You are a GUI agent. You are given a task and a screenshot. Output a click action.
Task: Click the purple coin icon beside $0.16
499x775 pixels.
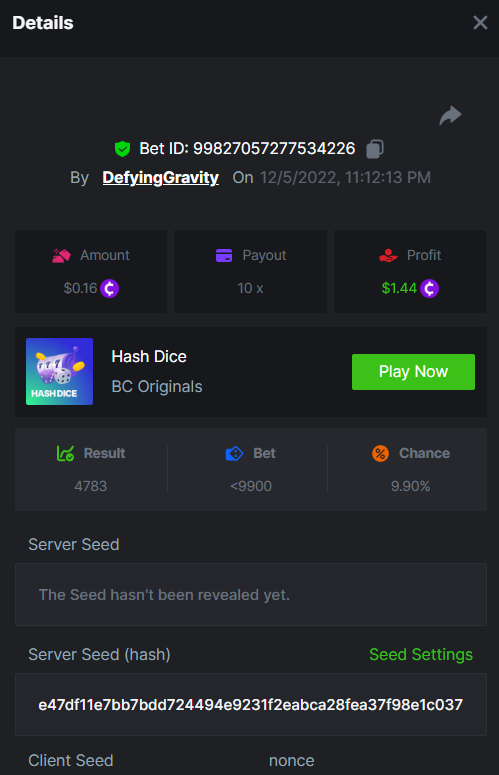pyautogui.click(x=110, y=288)
